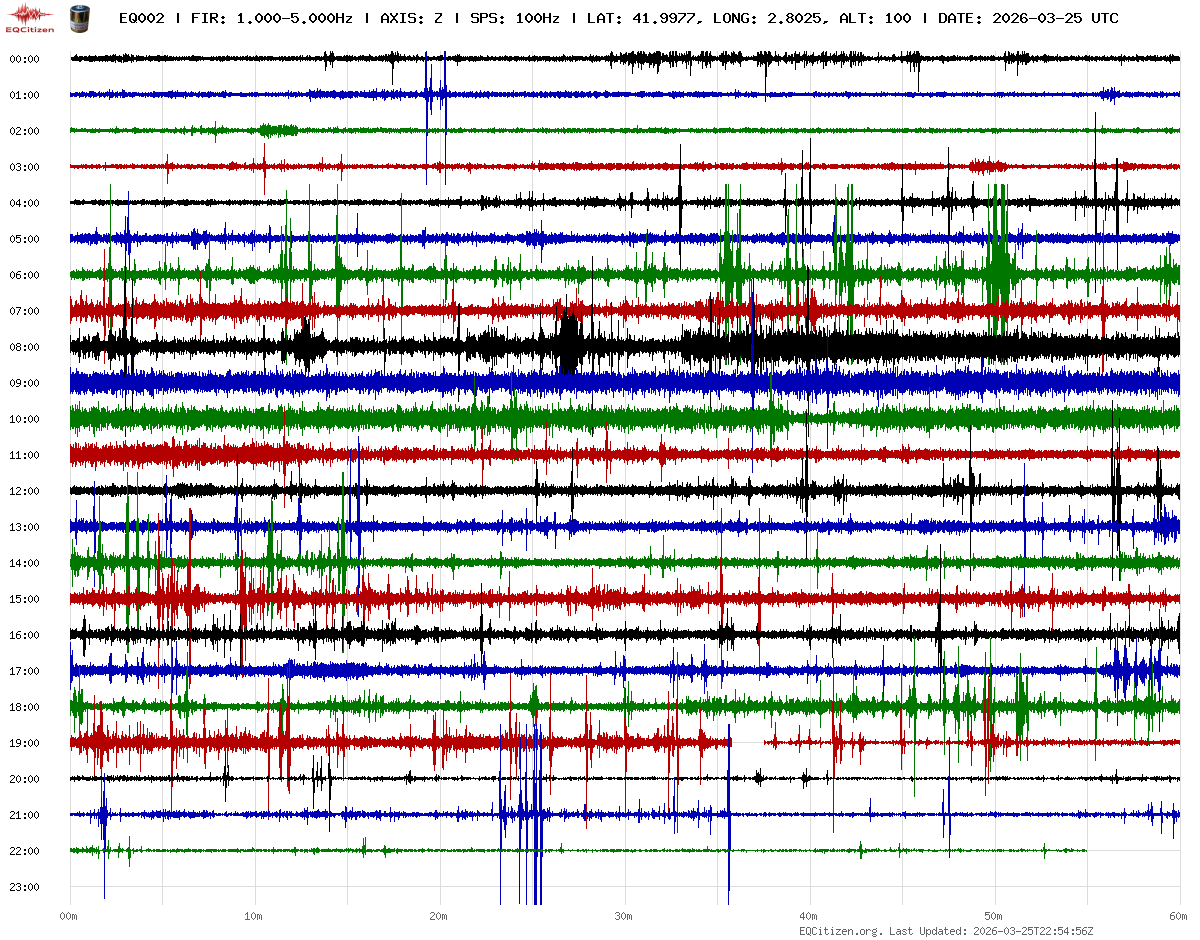Open the EQCitizen.org link in the footer
This screenshot has height=940, width=1200.
[x=840, y=931]
